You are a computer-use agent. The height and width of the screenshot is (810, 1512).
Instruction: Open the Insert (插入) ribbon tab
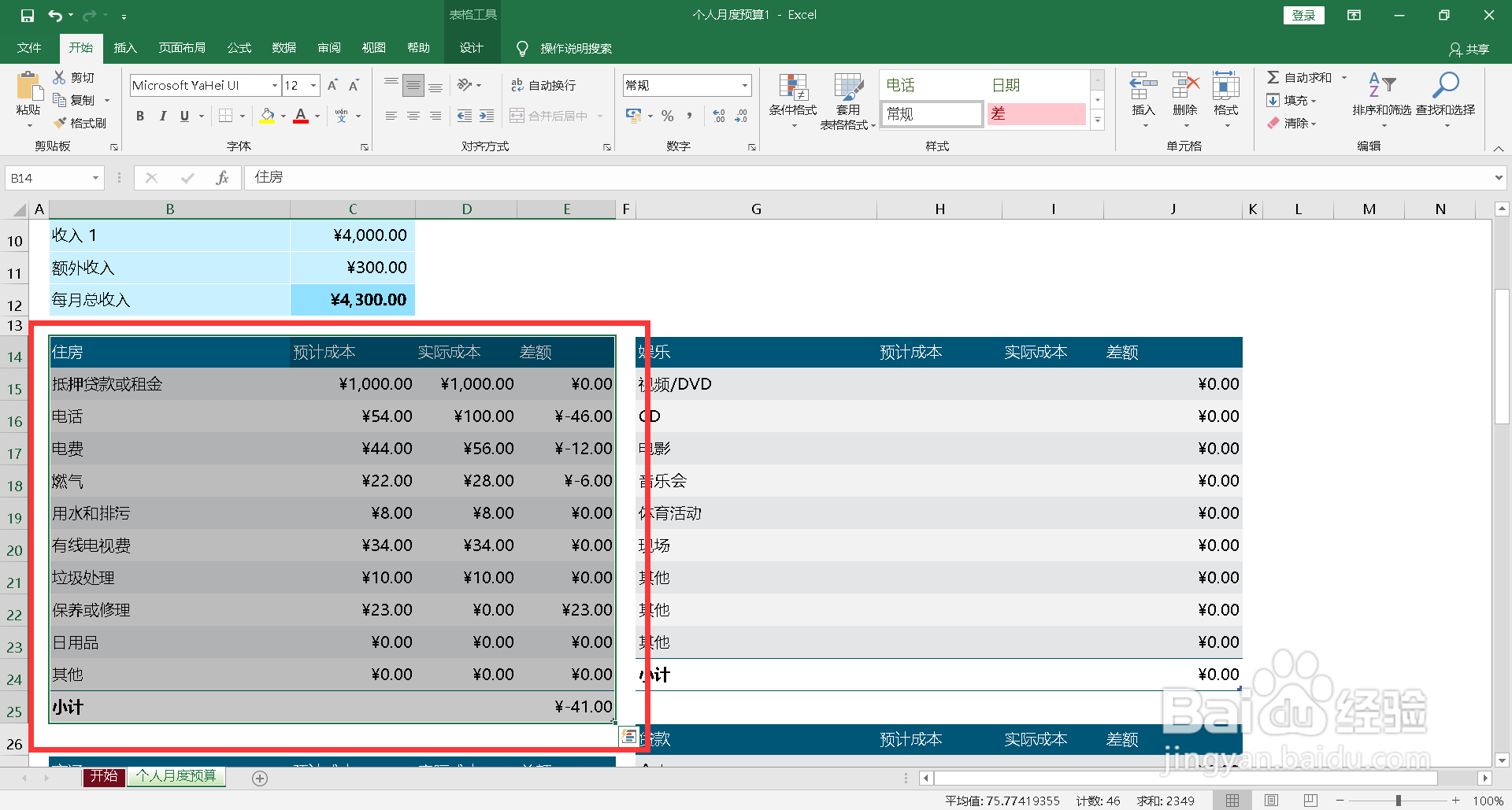(125, 48)
